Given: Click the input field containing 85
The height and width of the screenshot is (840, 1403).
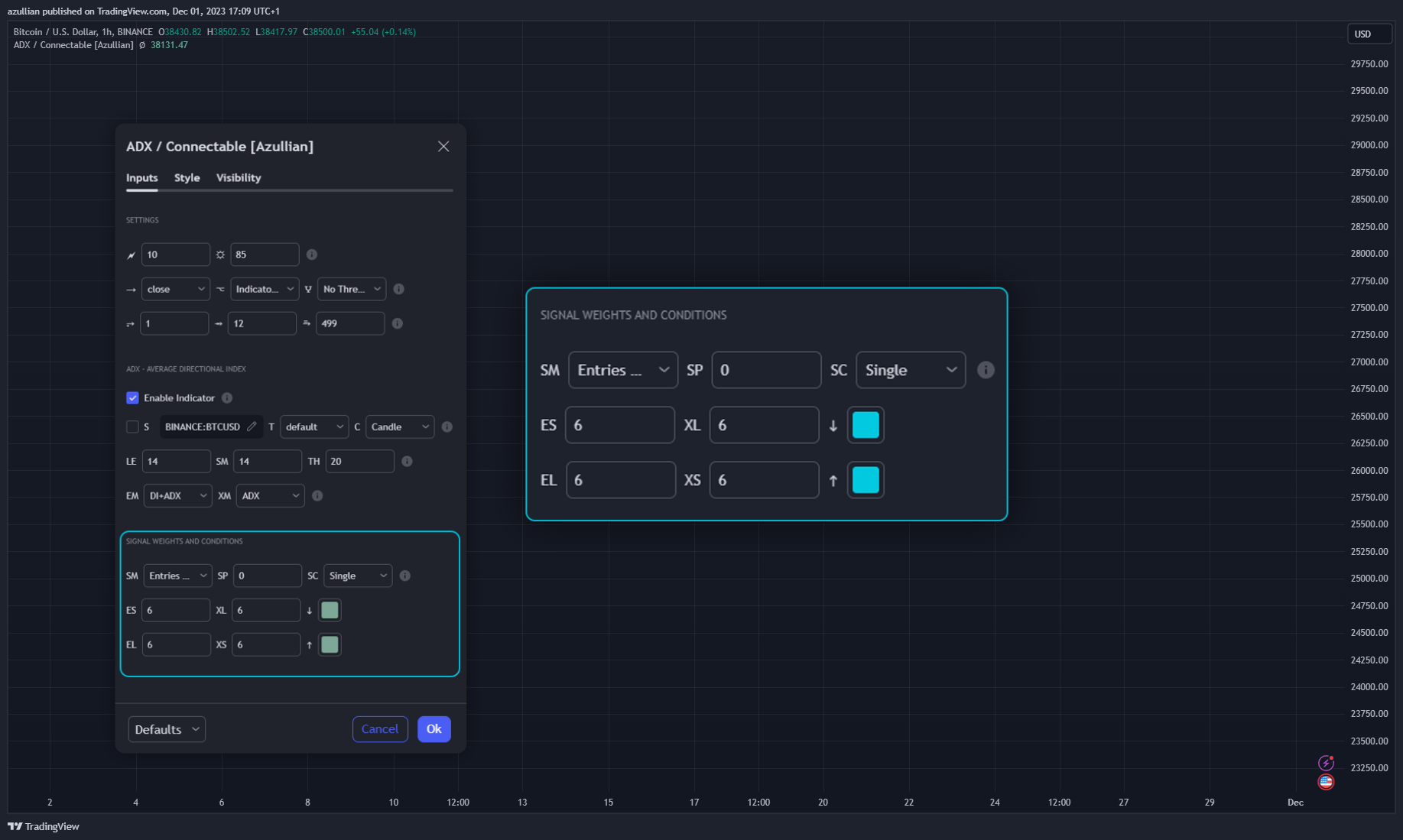Looking at the screenshot, I should tap(265, 255).
